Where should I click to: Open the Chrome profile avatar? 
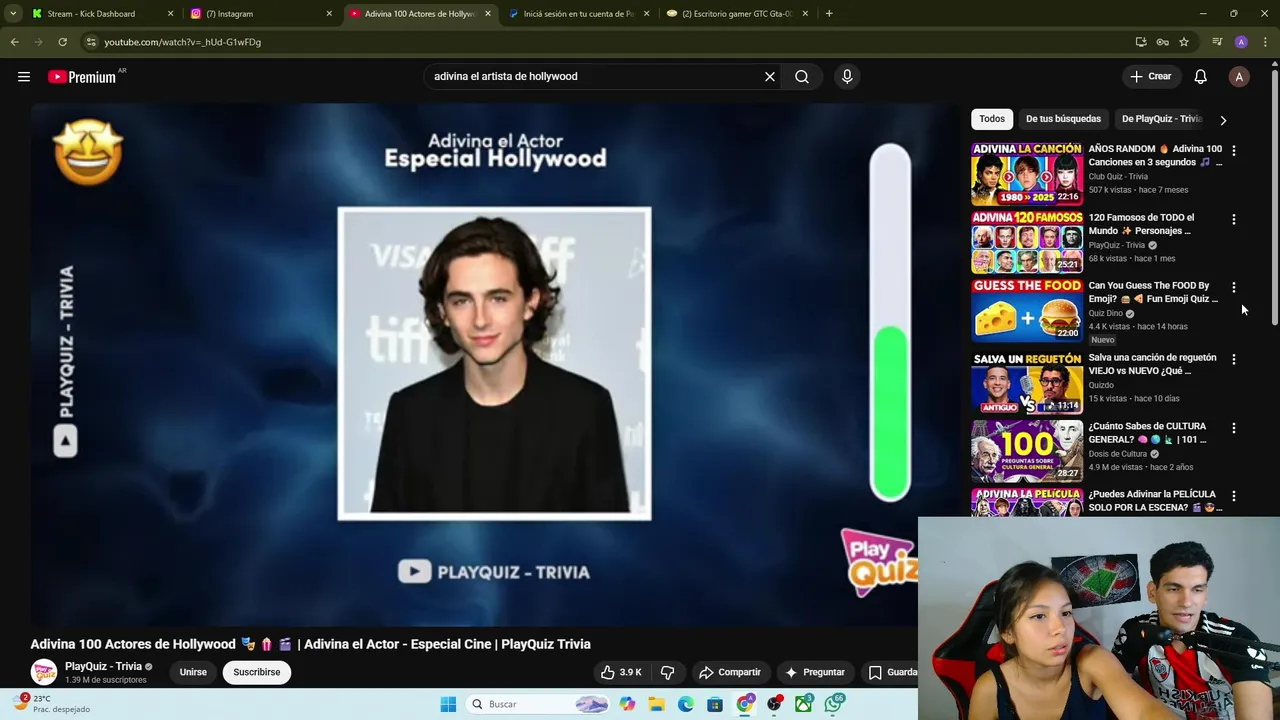1241,42
